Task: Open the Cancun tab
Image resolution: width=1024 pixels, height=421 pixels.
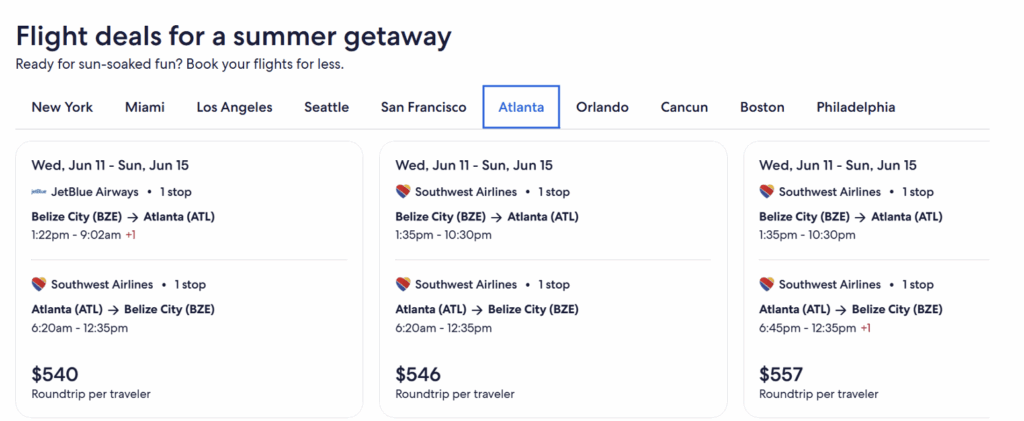Action: tap(684, 107)
